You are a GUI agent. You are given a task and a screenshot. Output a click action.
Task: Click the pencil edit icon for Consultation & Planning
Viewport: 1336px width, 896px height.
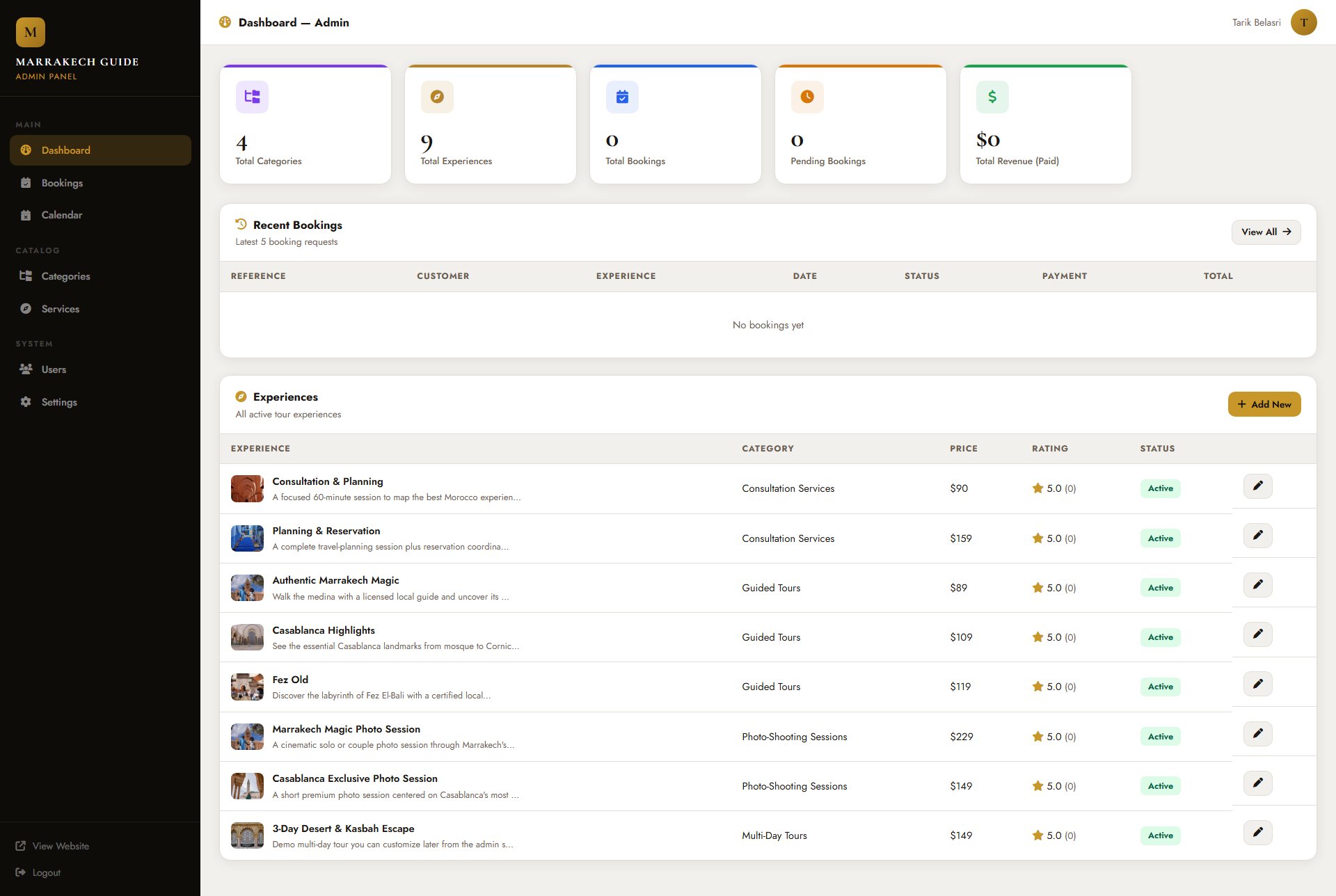click(x=1257, y=486)
